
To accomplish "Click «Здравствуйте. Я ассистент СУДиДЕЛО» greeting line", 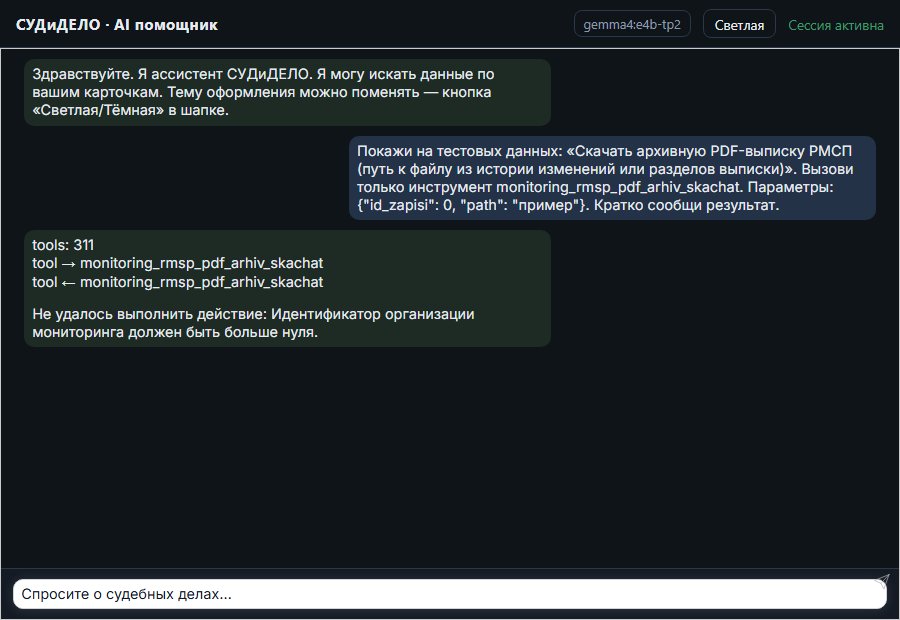I will (x=172, y=74).
